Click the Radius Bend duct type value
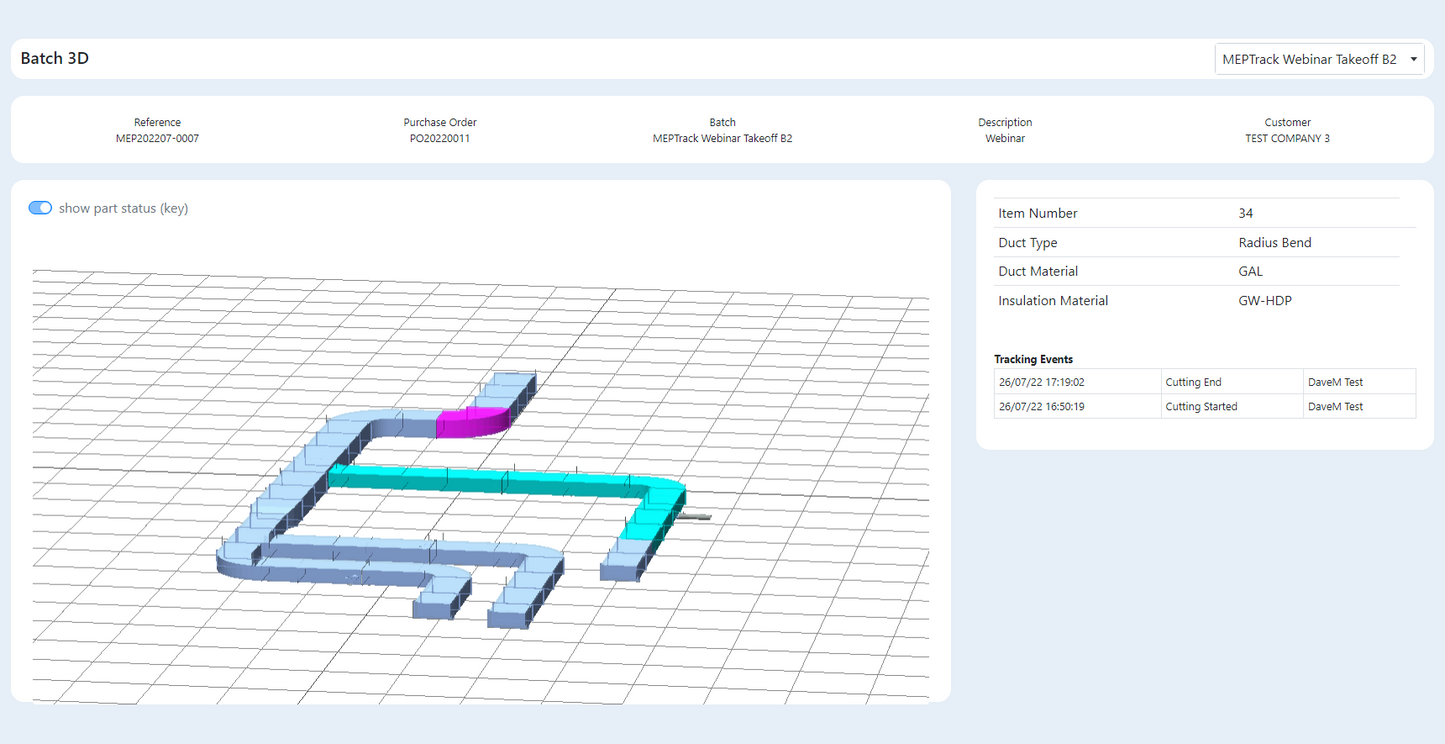The width and height of the screenshot is (1445, 744). tap(1274, 242)
